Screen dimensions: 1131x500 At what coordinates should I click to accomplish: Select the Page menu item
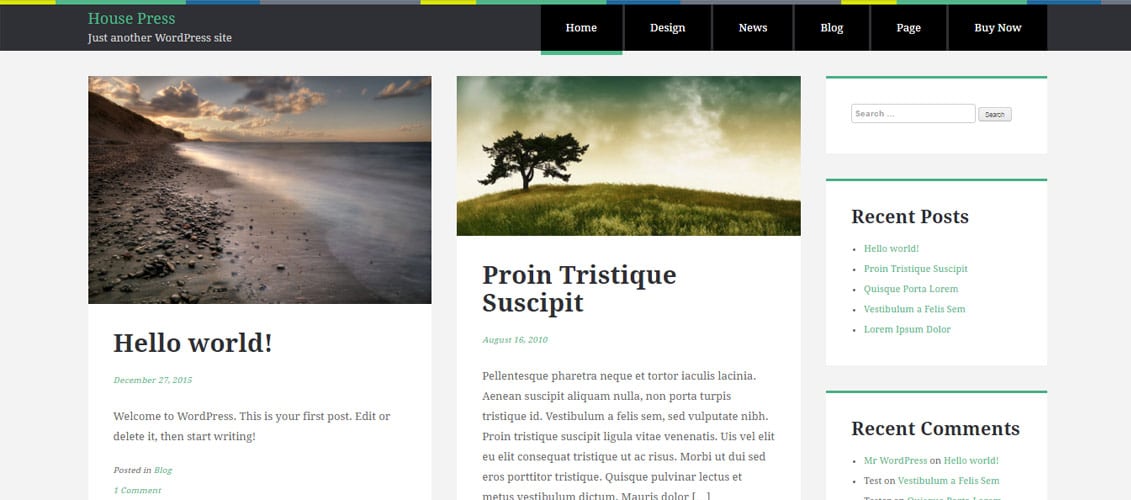(x=908, y=28)
